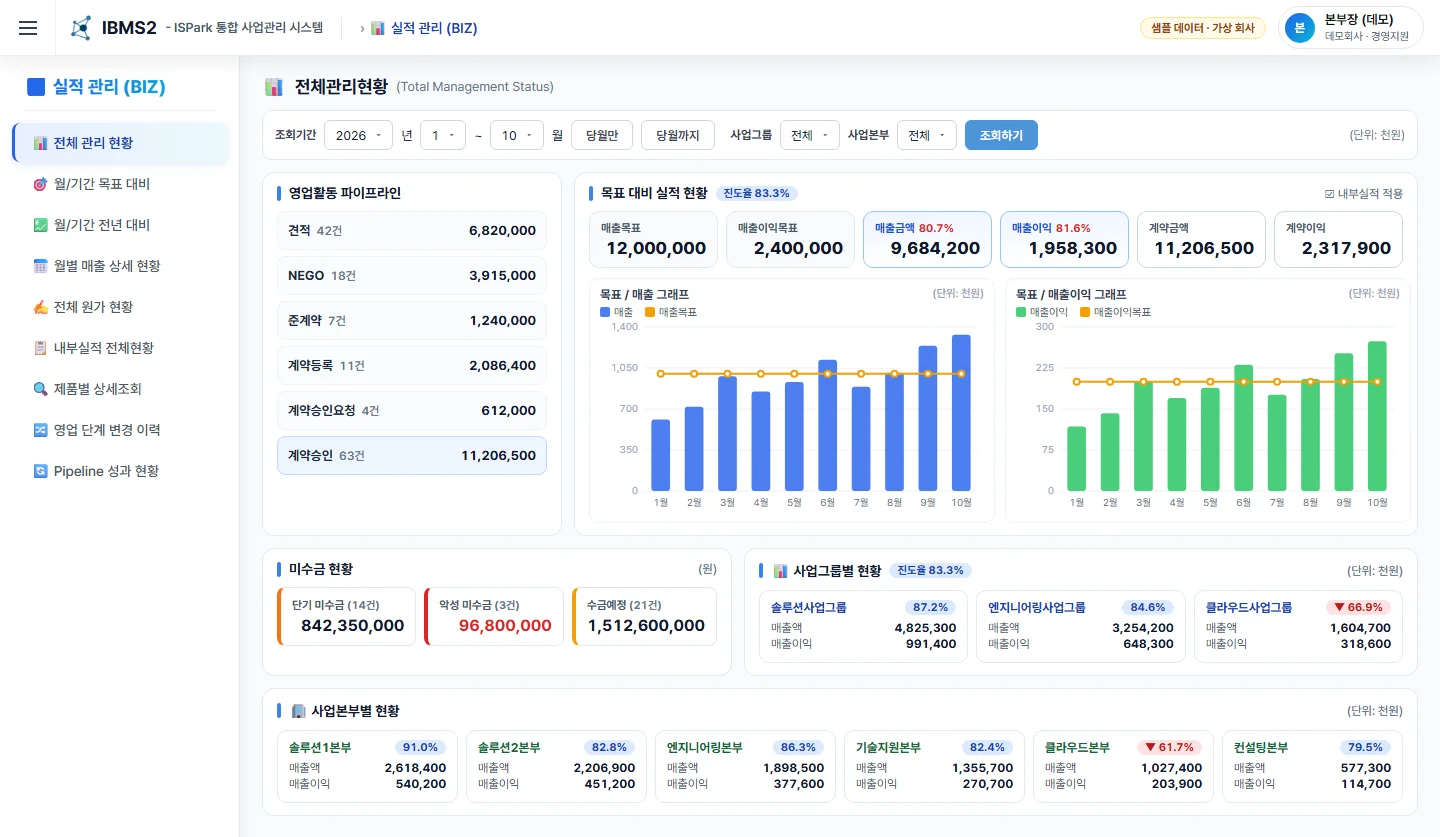Click the 샘플 데이터 · 가상 회사 badge
This screenshot has width=1440, height=837.
pos(1203,28)
